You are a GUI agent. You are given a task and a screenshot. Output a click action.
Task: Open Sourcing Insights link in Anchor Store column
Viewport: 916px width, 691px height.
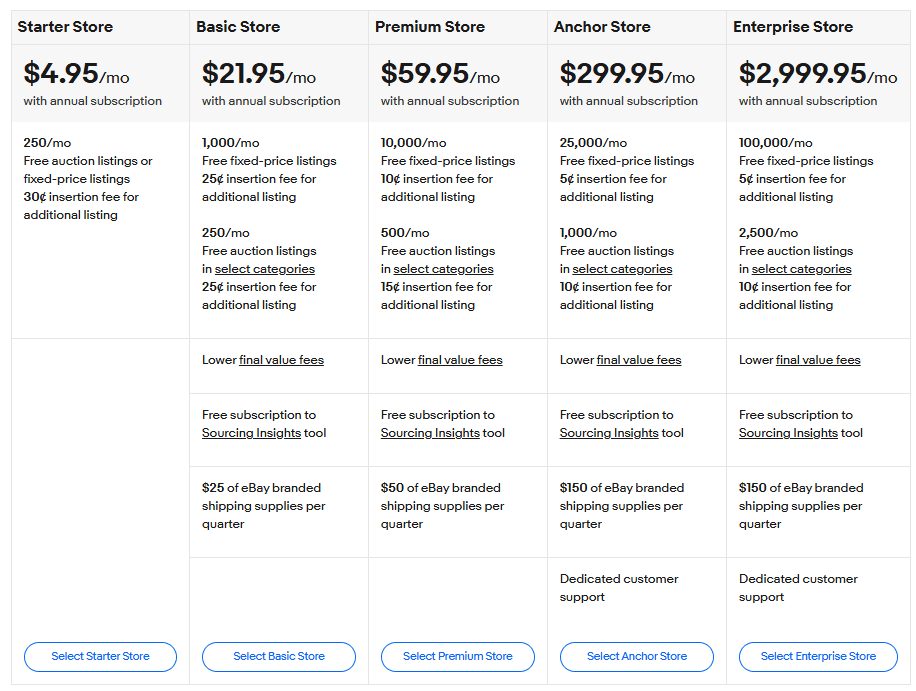click(609, 433)
